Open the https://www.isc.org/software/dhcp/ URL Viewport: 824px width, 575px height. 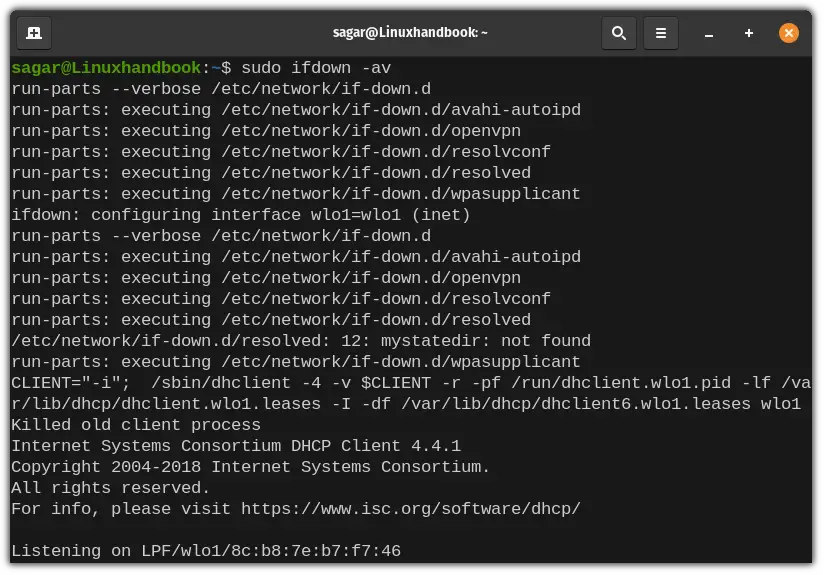(x=410, y=509)
